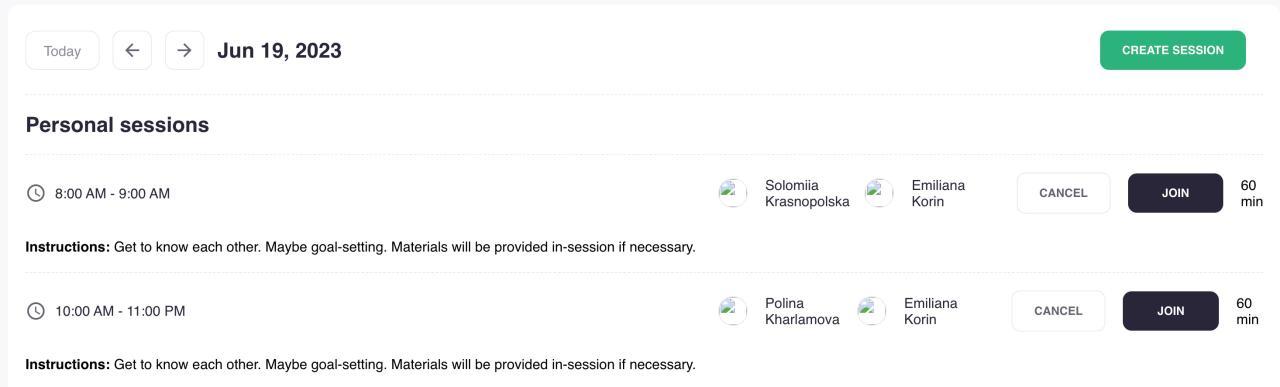Click Emiliana Korin's avatar in the 8:00 AM session

(x=879, y=193)
